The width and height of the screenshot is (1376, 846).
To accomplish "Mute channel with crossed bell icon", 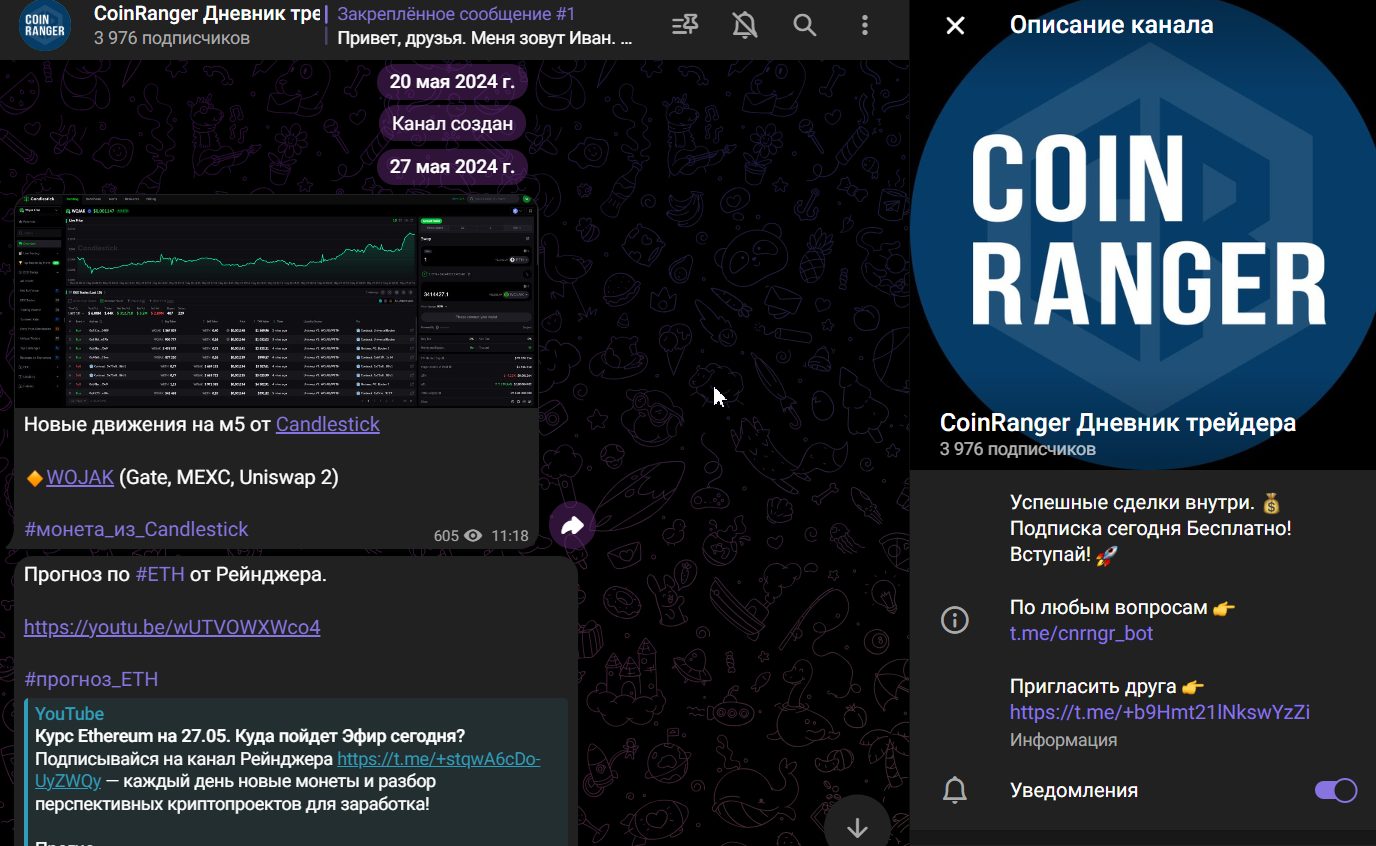I will 745,25.
